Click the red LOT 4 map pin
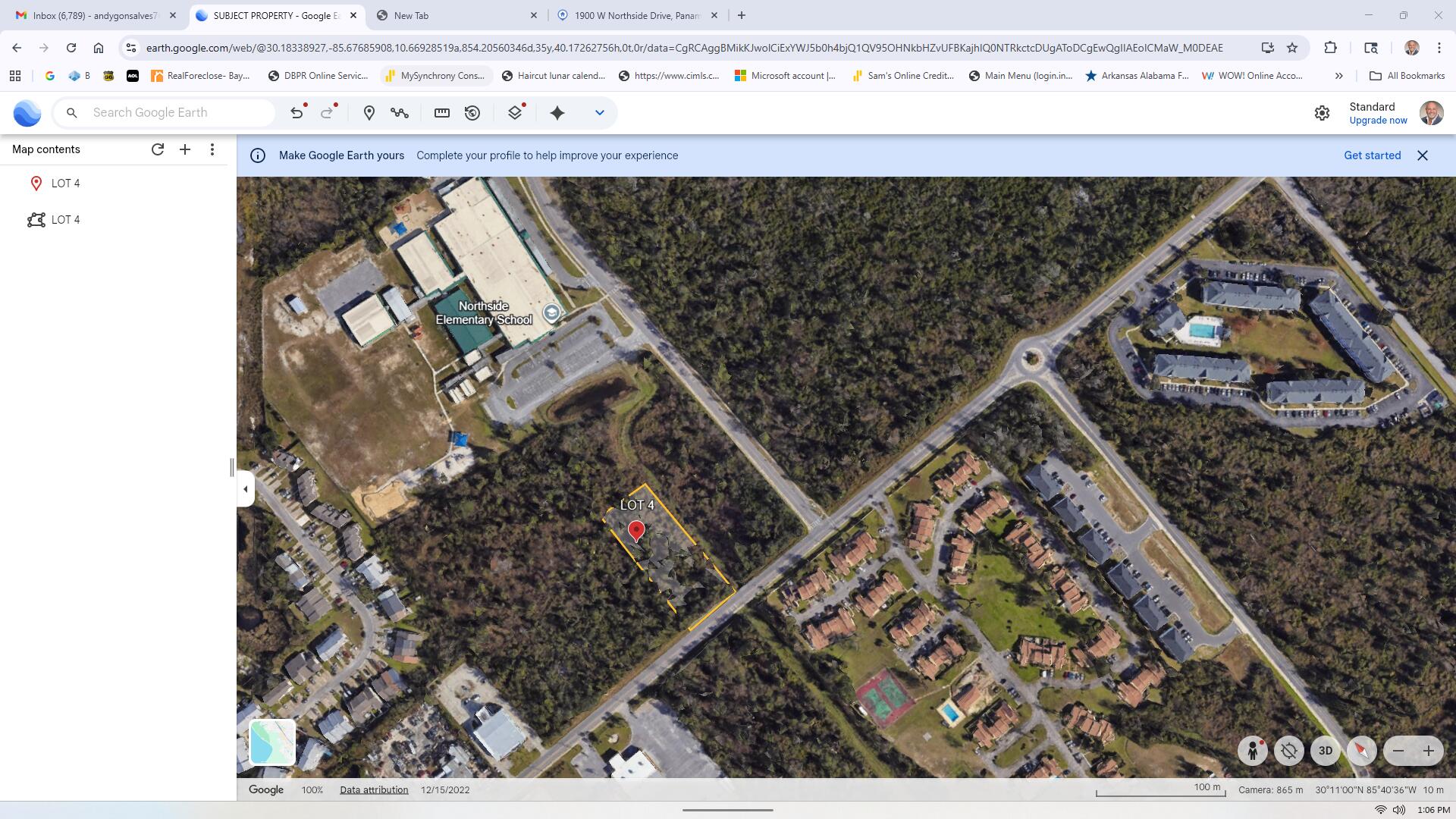 click(x=636, y=531)
